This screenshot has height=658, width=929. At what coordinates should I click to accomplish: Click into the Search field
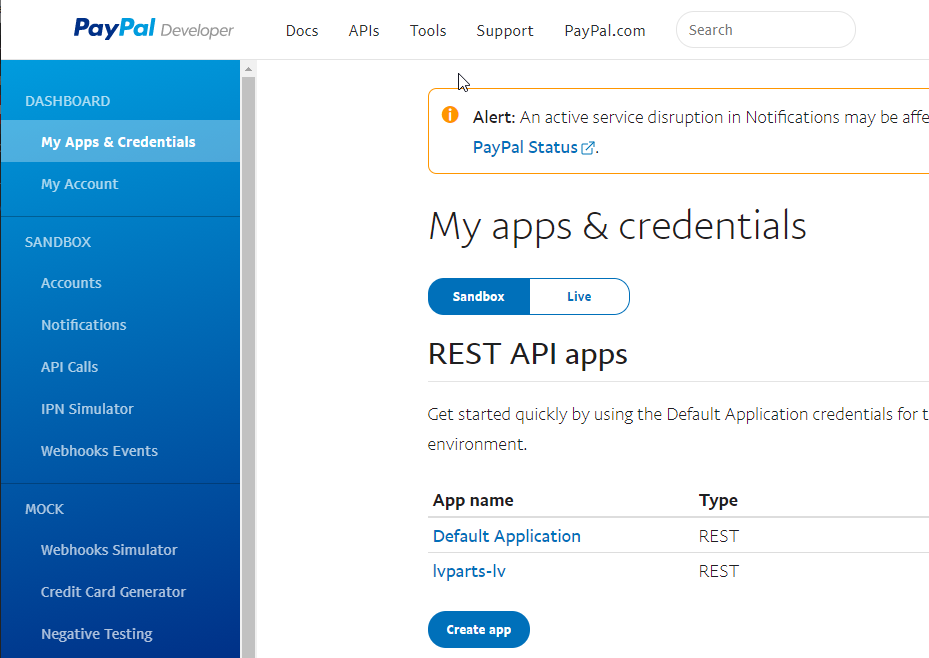click(x=765, y=30)
